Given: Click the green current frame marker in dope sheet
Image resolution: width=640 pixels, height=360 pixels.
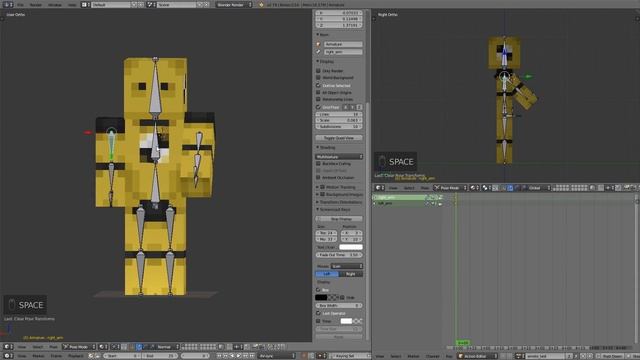Looking at the screenshot, I should (x=463, y=342).
